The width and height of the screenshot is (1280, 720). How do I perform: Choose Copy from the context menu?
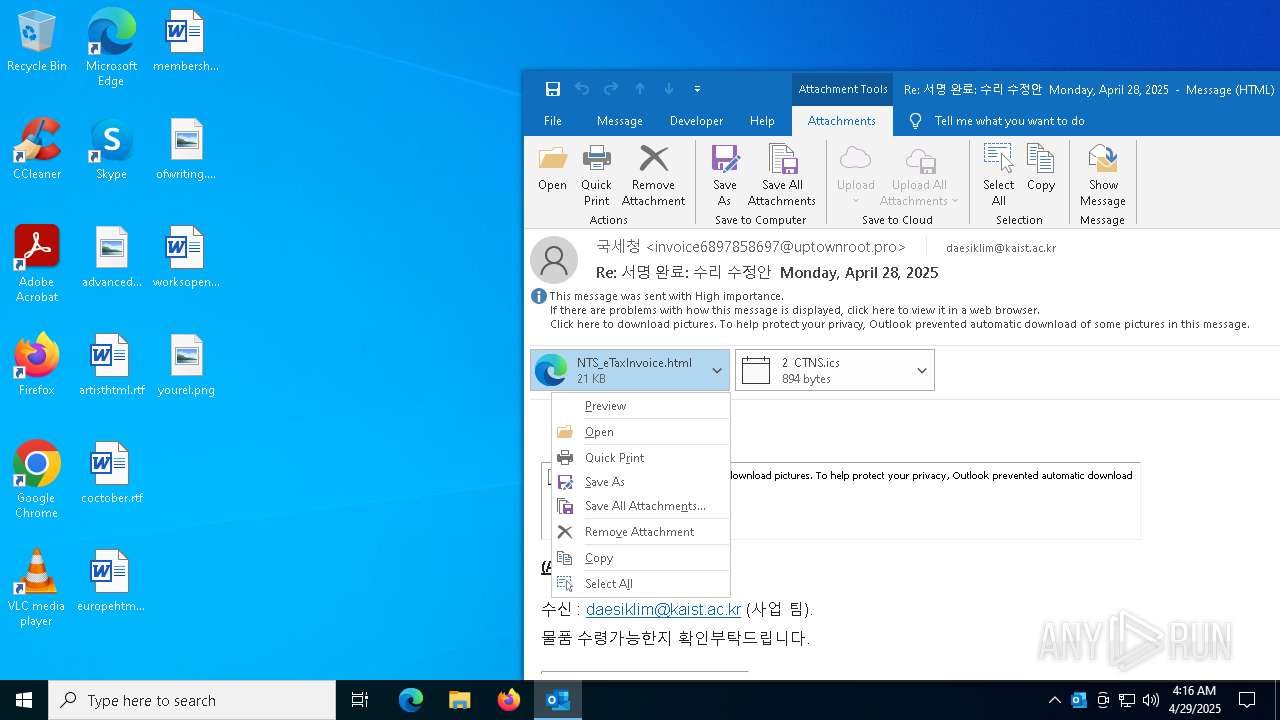pyautogui.click(x=641, y=558)
